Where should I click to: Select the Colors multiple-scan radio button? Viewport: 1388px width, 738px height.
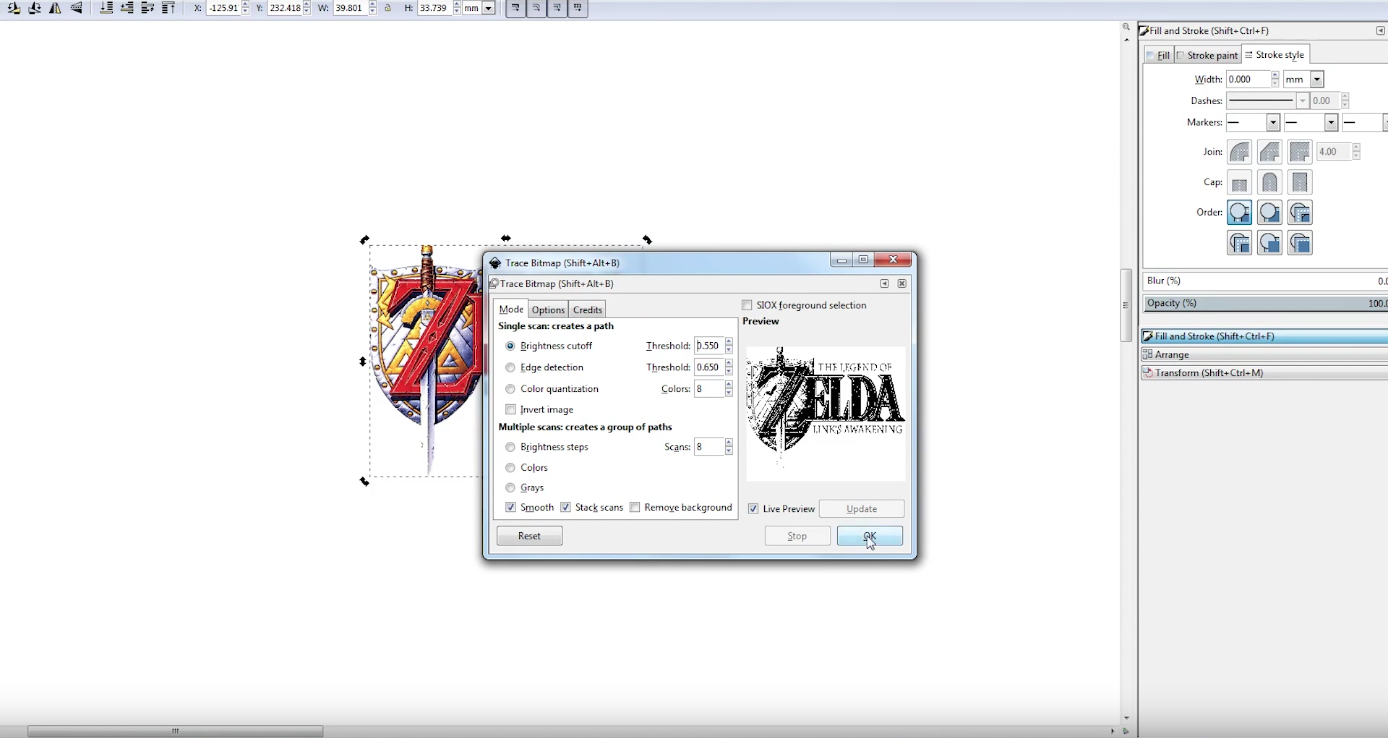tap(511, 468)
